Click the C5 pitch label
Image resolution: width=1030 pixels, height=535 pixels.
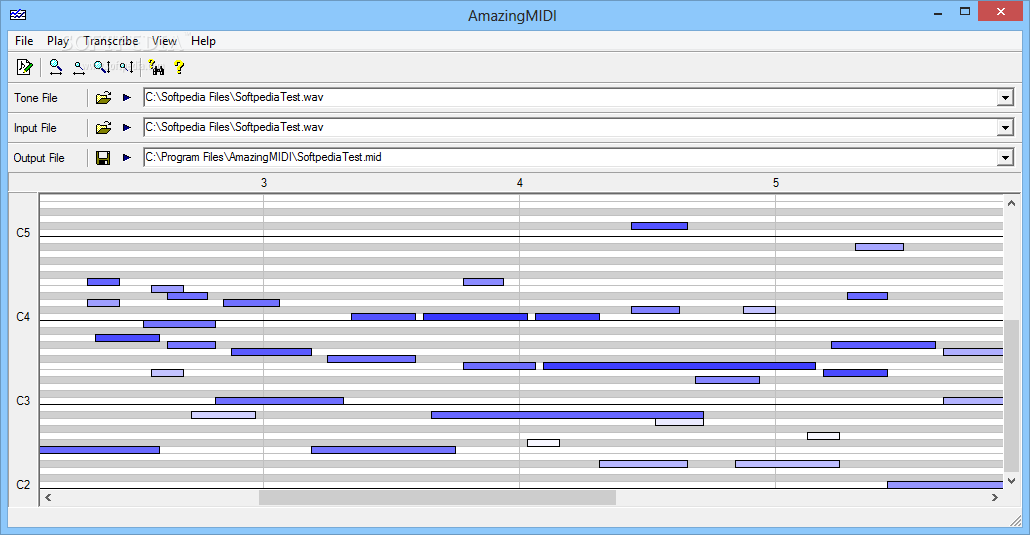point(23,233)
